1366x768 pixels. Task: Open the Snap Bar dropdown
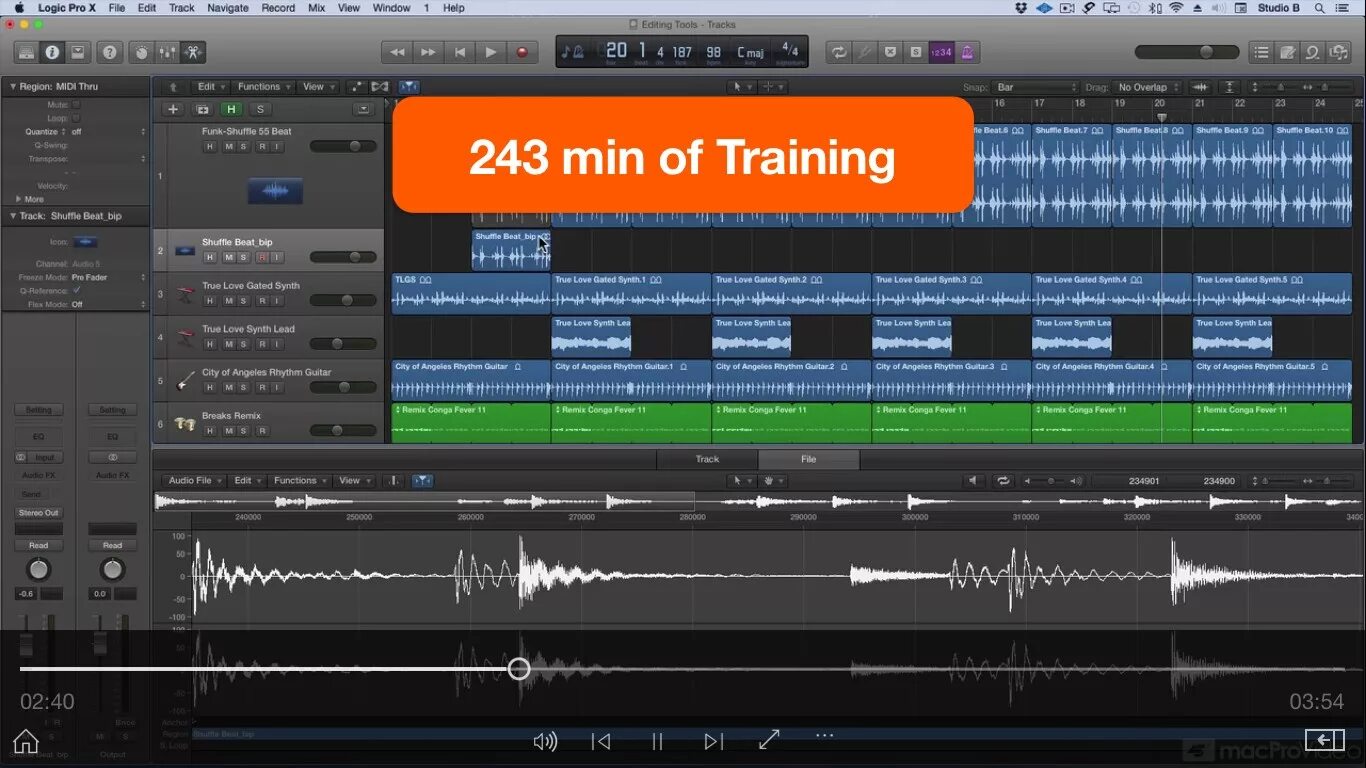(1036, 87)
